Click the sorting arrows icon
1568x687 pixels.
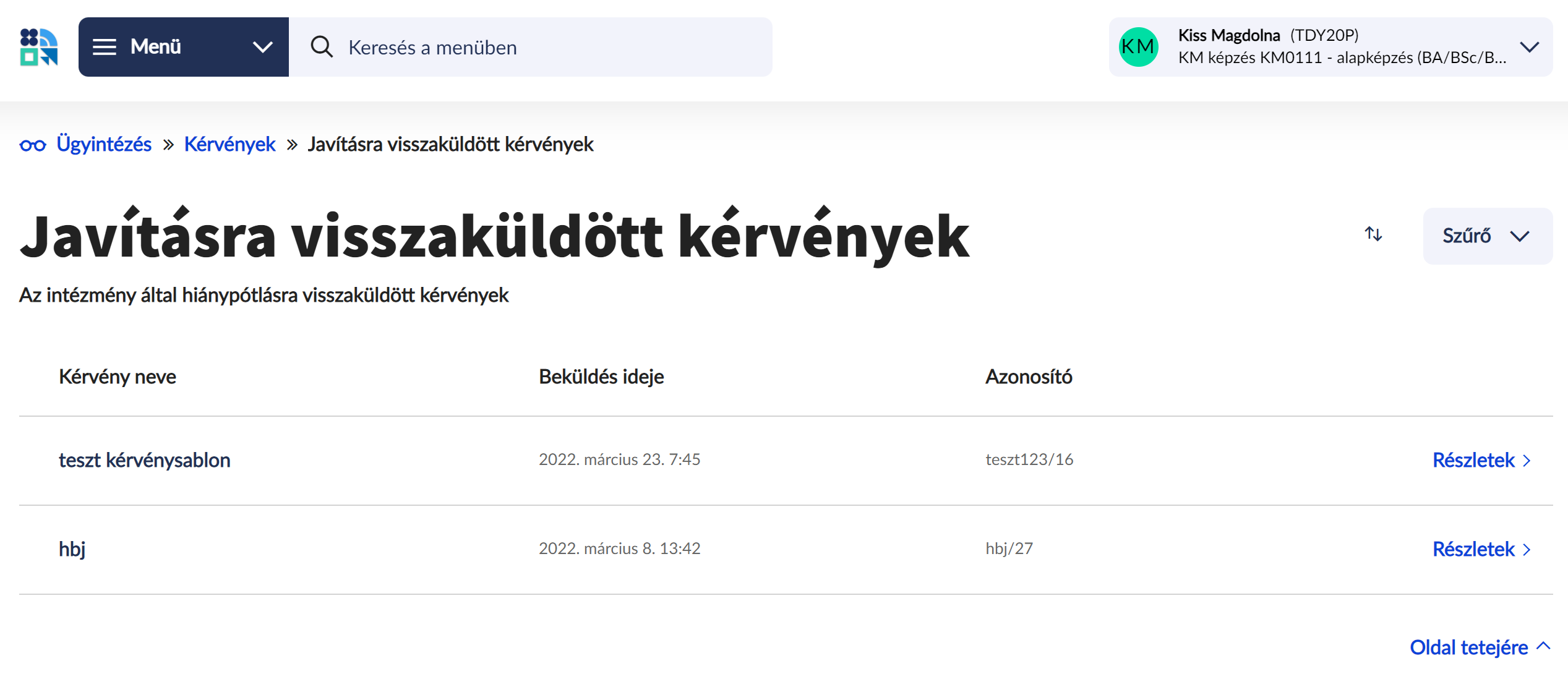[x=1372, y=236]
